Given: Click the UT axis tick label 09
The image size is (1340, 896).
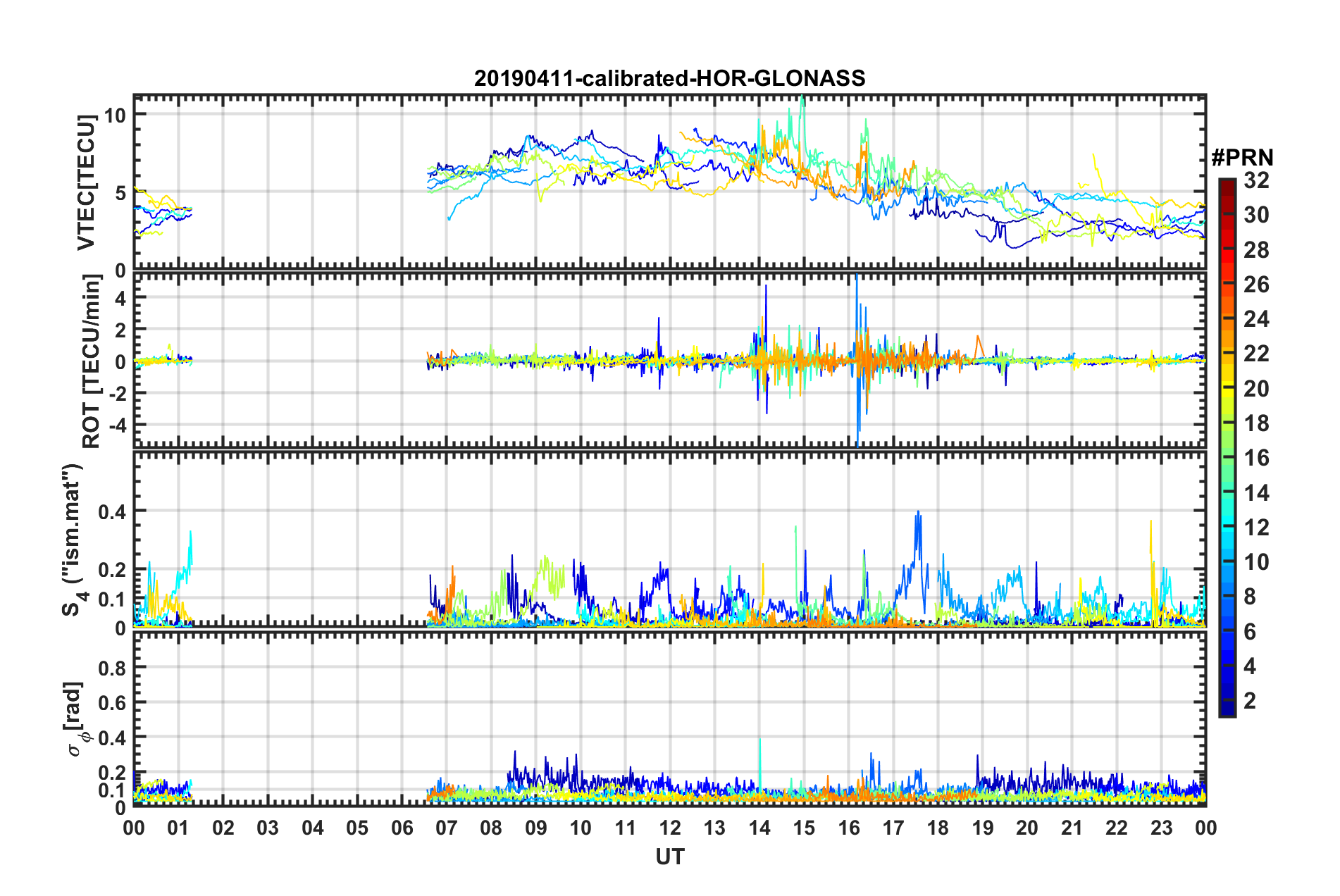Looking at the screenshot, I should (536, 828).
